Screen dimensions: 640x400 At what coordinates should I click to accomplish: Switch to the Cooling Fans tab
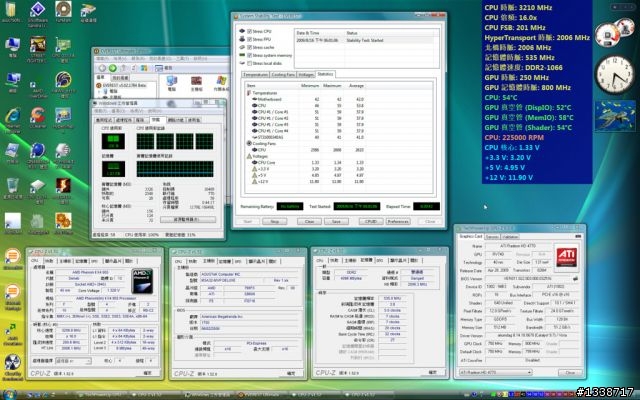[x=283, y=74]
